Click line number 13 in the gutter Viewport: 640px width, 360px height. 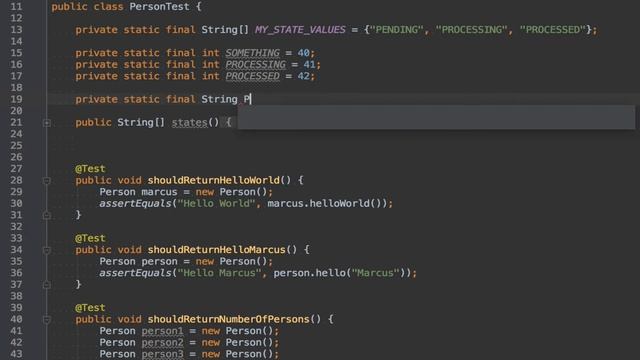click(16, 30)
